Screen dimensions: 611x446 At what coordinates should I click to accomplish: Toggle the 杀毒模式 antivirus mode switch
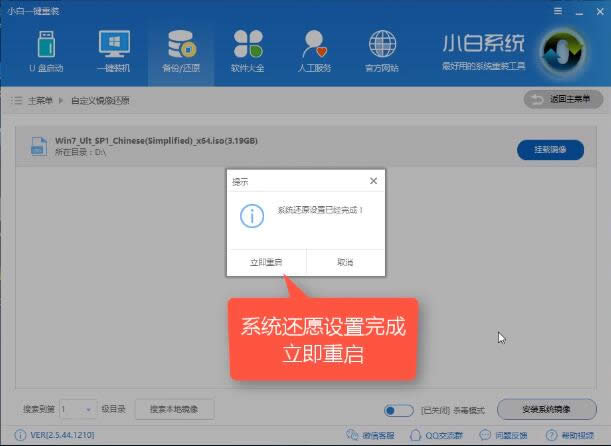pyautogui.click(x=399, y=410)
